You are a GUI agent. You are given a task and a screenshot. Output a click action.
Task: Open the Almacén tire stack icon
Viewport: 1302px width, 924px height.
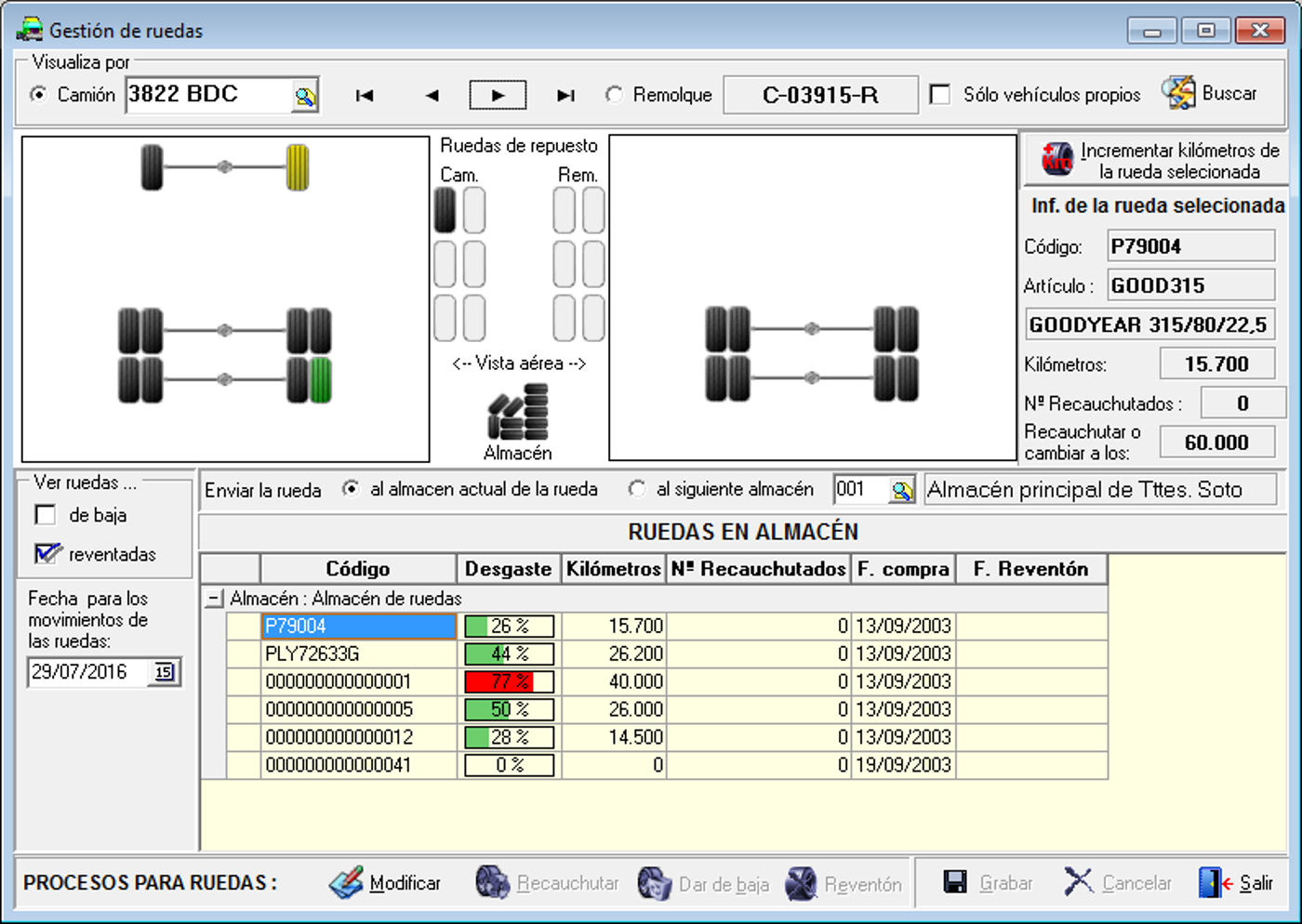518,413
